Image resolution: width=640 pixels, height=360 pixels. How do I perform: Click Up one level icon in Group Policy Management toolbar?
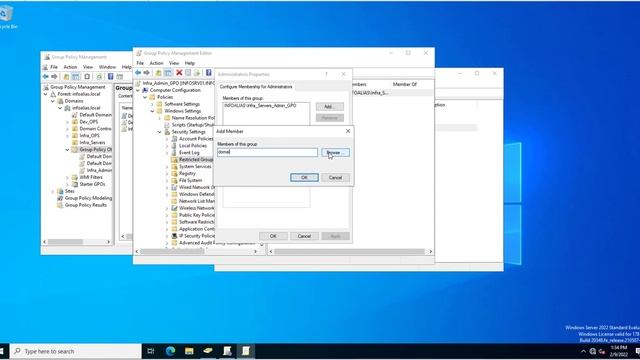tap(66, 76)
